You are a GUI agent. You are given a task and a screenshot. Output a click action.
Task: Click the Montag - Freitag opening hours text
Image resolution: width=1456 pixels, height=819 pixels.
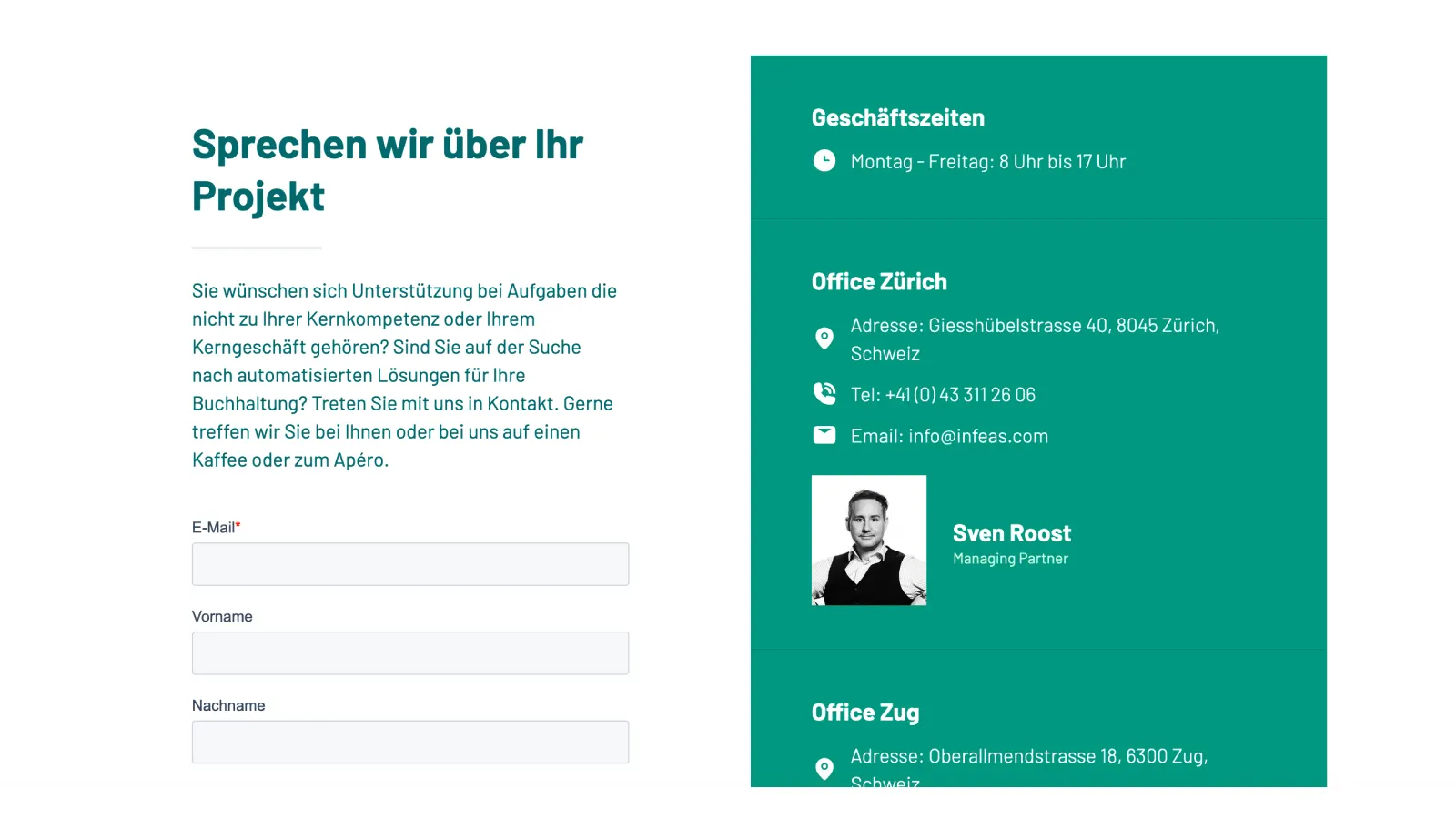click(988, 162)
